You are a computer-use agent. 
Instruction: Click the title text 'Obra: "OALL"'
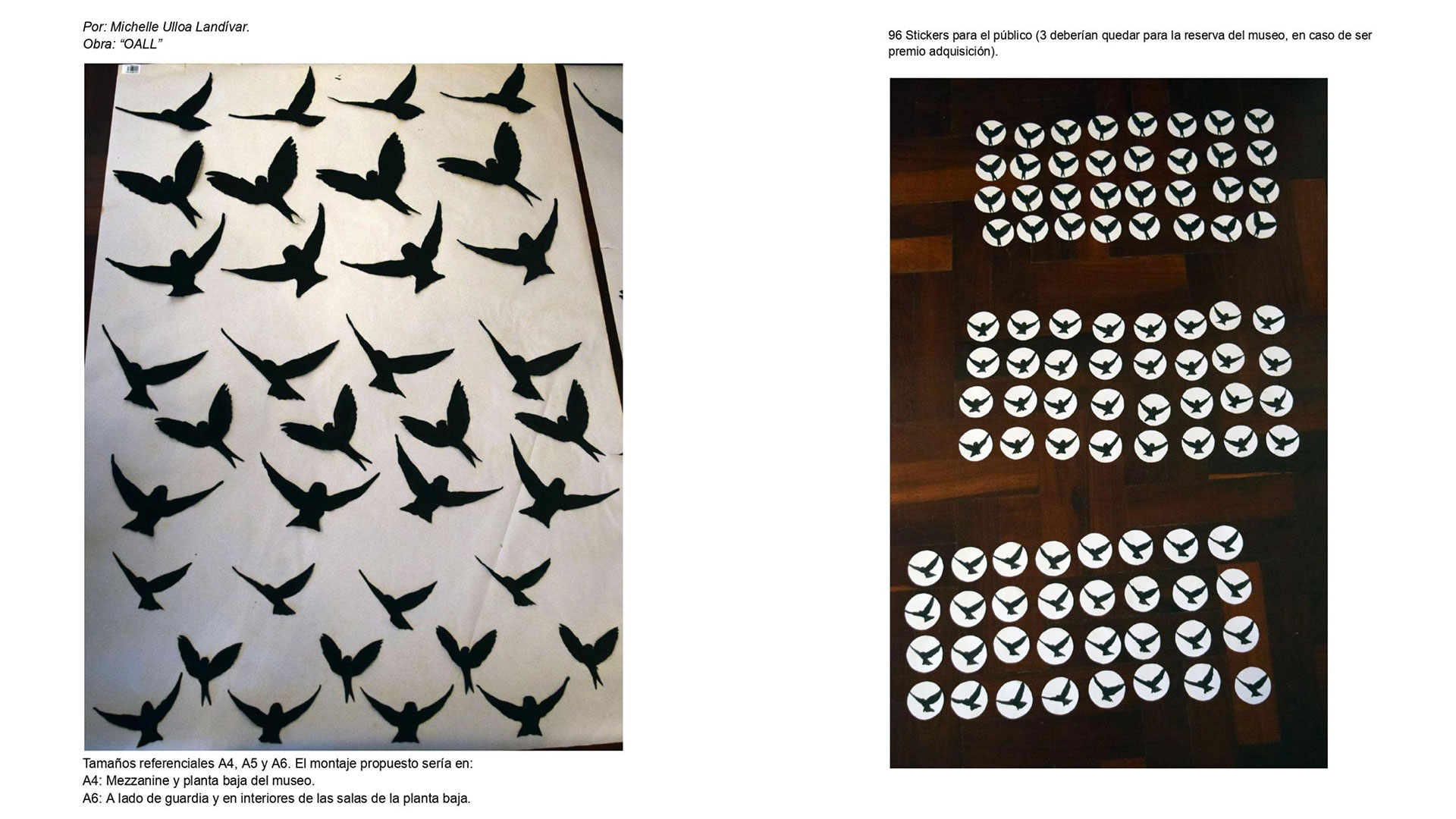click(123, 44)
